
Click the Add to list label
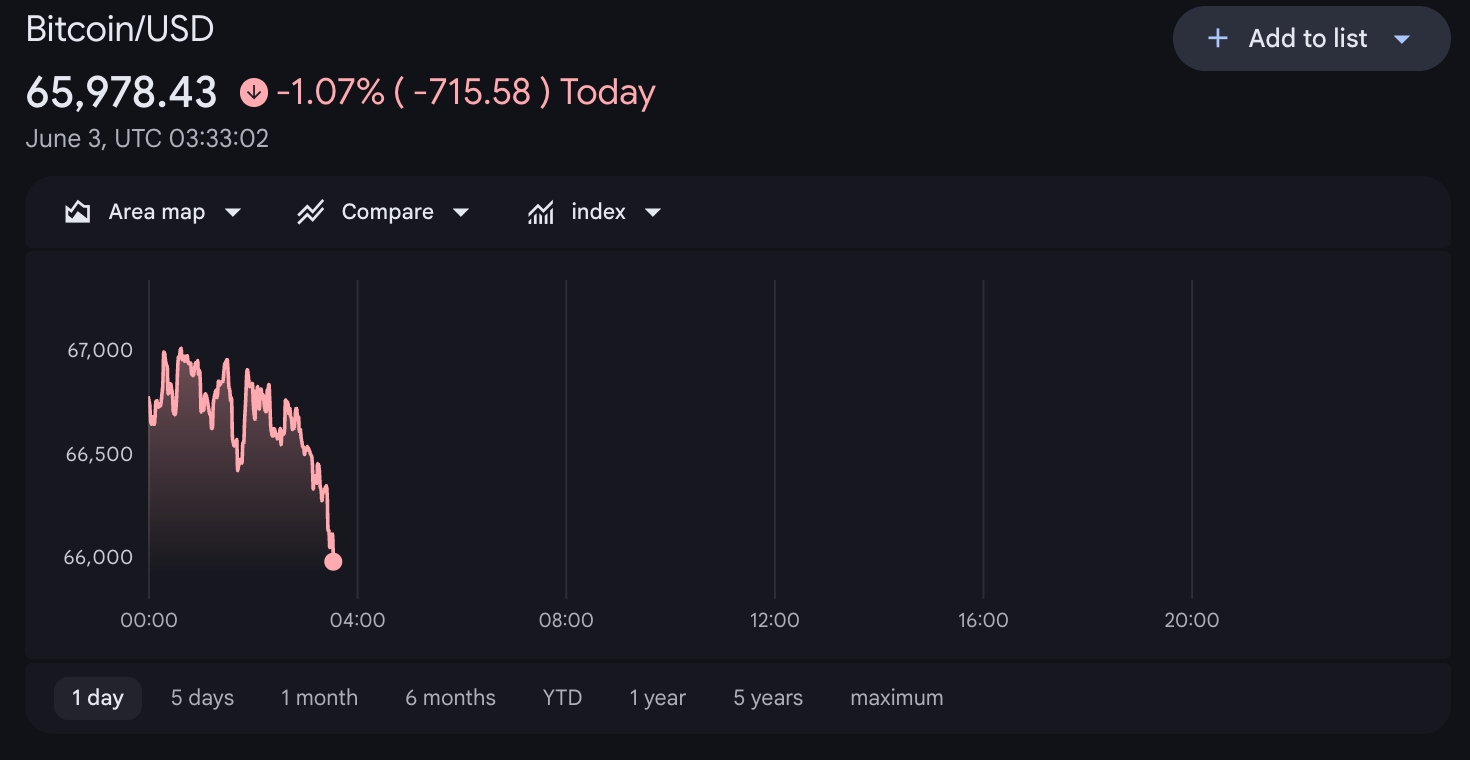(1308, 39)
